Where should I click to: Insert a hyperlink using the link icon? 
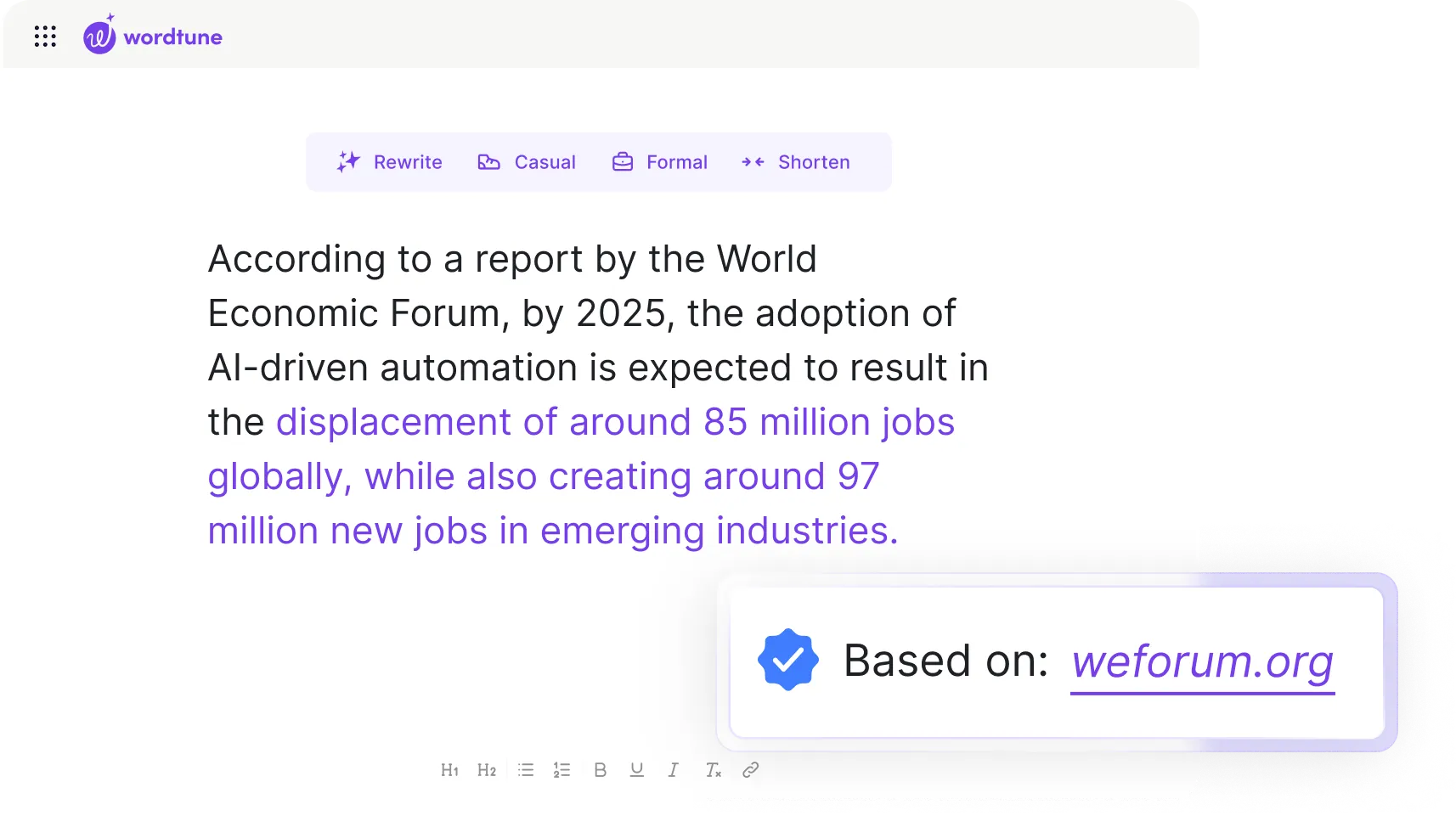pos(751,770)
